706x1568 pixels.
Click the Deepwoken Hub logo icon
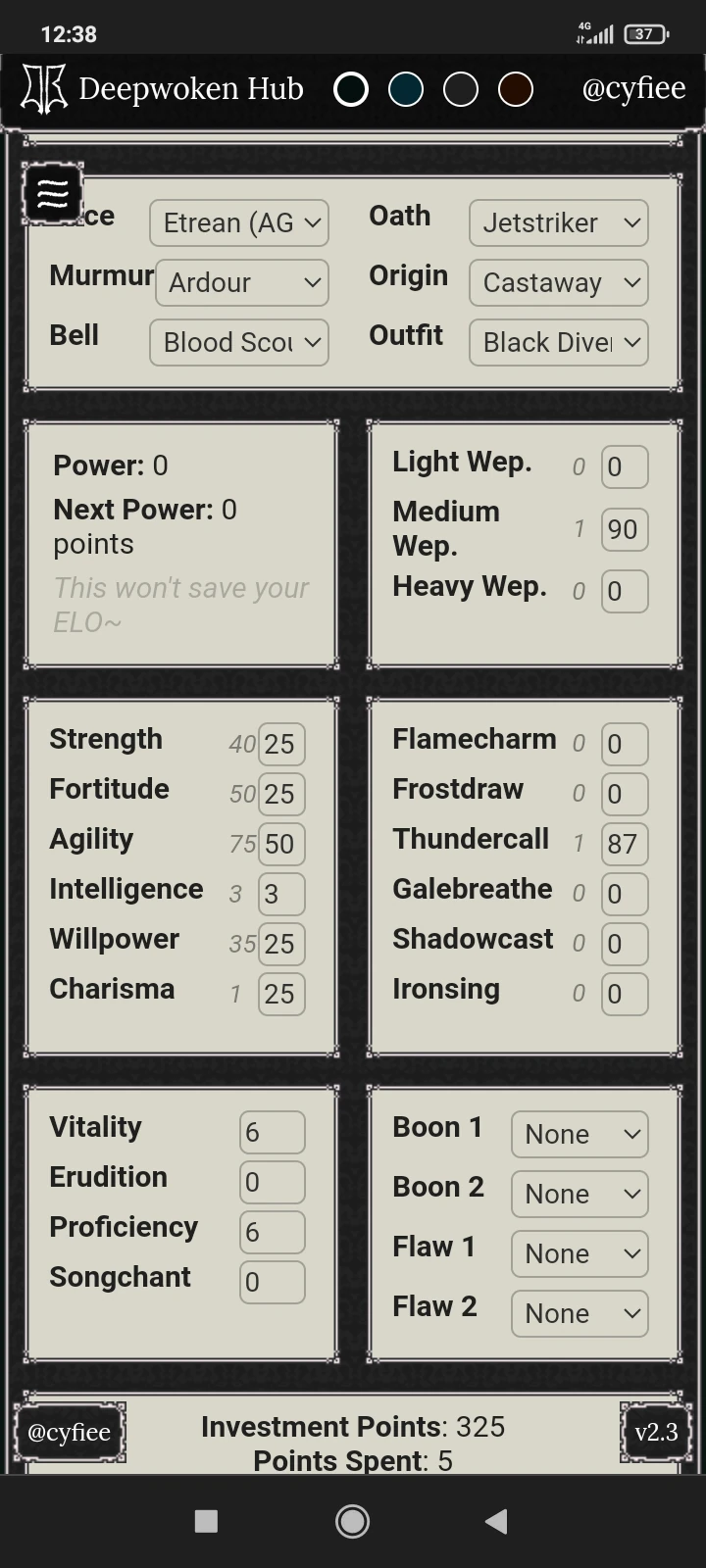[44, 89]
